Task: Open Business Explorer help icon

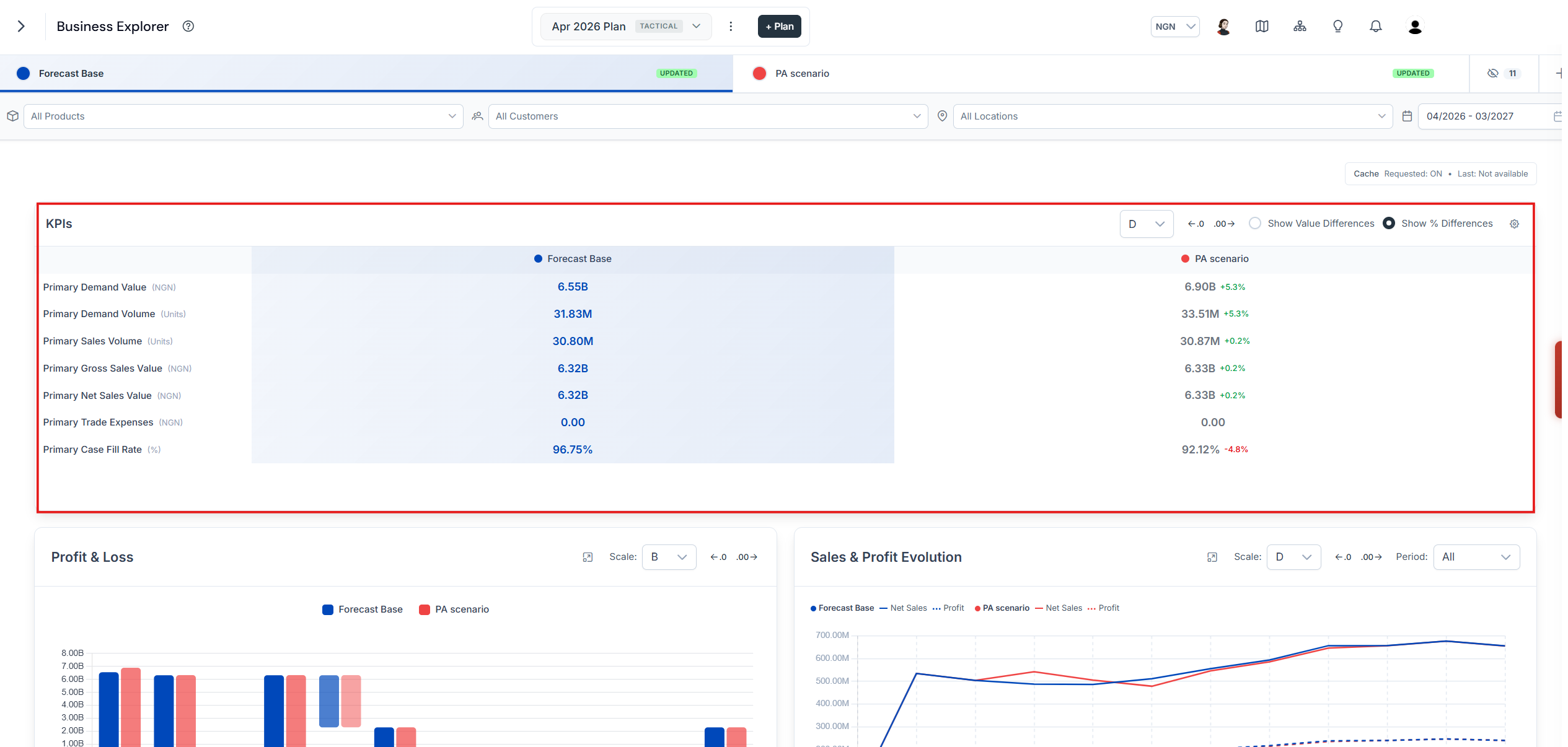Action: tap(188, 26)
